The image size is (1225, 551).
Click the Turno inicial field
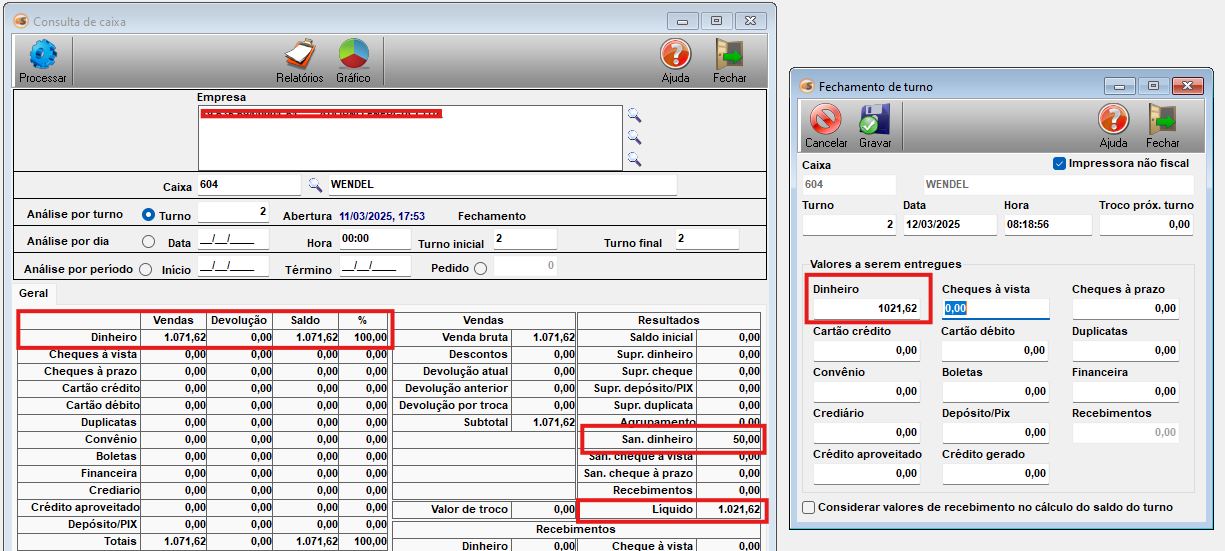[x=524, y=240]
